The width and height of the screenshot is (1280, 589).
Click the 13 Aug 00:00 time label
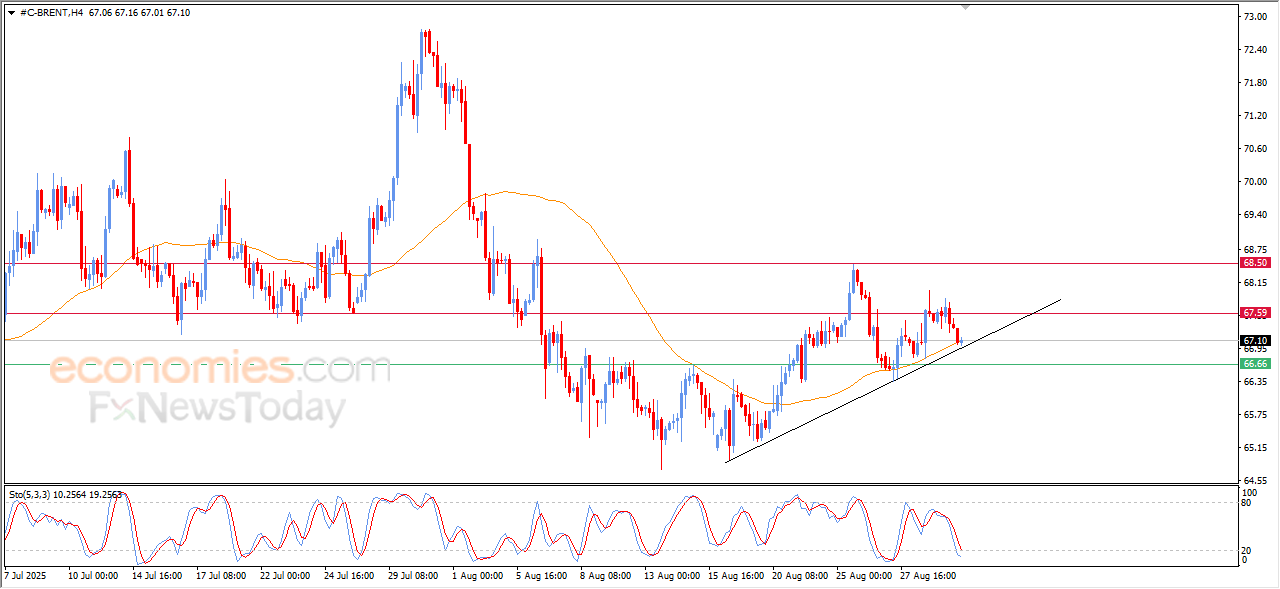(x=671, y=576)
